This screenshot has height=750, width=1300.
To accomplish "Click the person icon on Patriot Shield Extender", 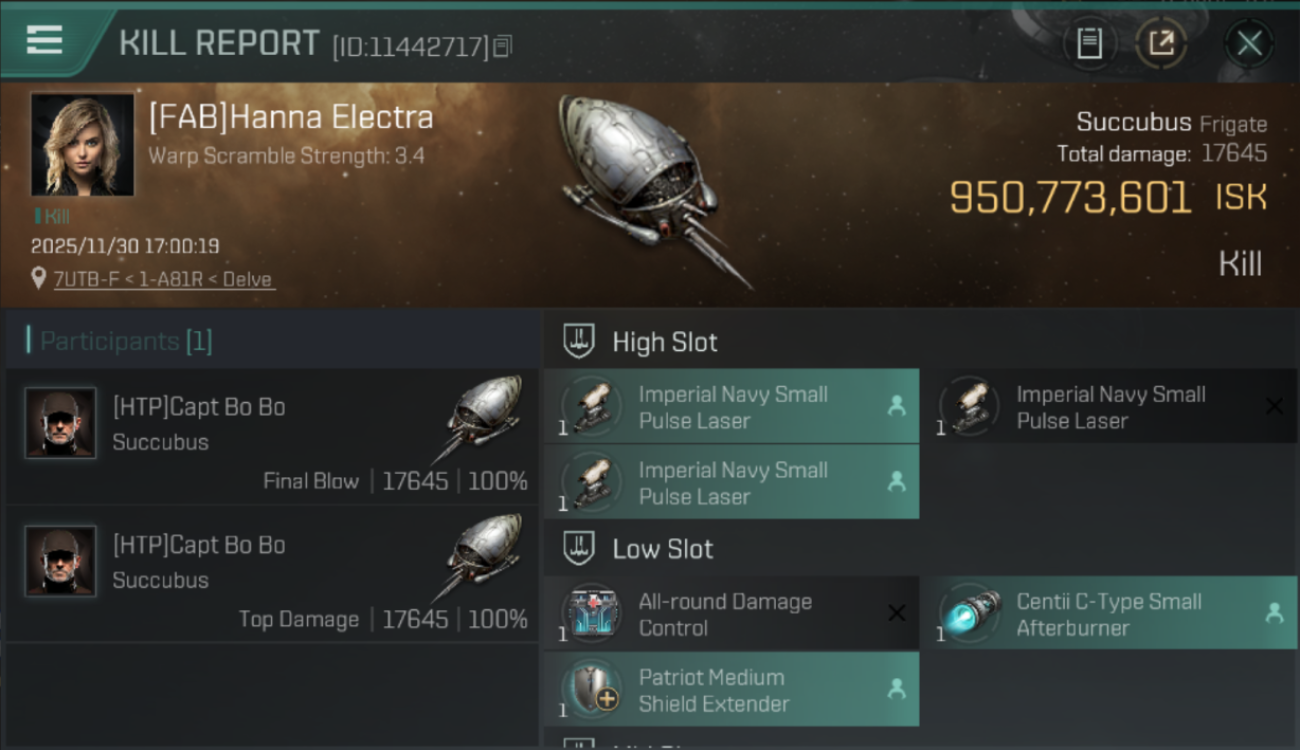I will (897, 688).
